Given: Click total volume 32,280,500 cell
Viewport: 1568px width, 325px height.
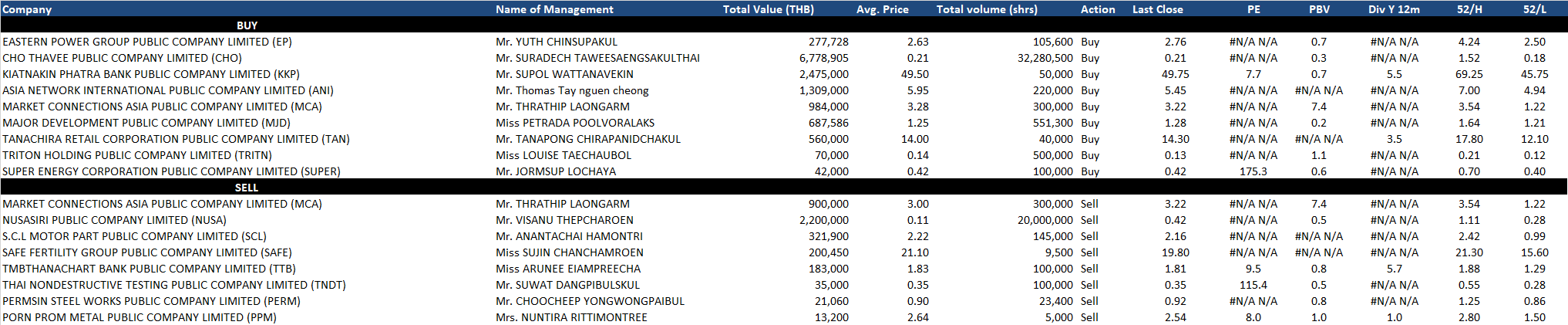Looking at the screenshot, I should (x=1045, y=58).
